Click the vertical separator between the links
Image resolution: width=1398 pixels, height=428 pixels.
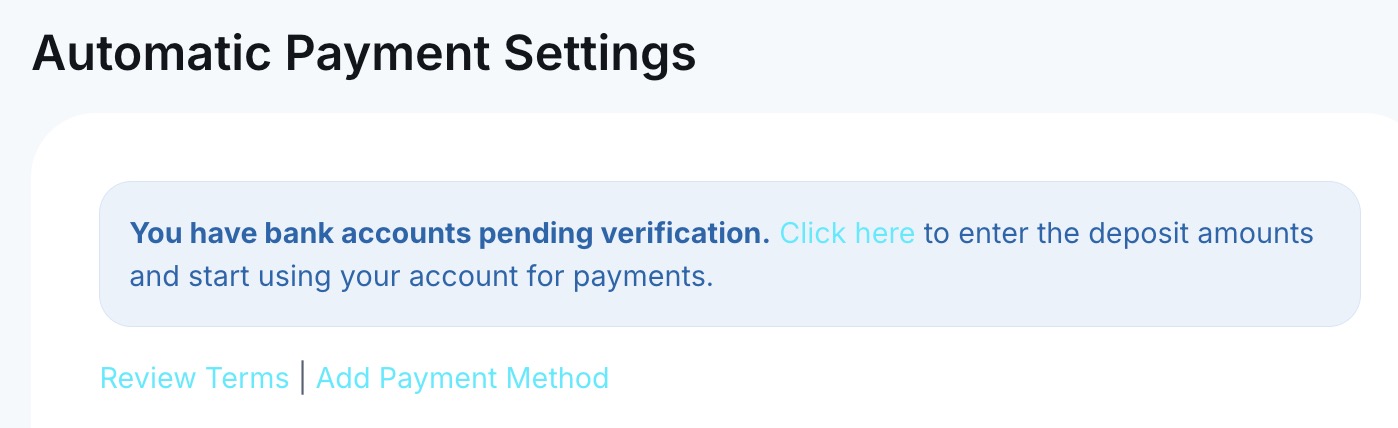click(x=302, y=378)
